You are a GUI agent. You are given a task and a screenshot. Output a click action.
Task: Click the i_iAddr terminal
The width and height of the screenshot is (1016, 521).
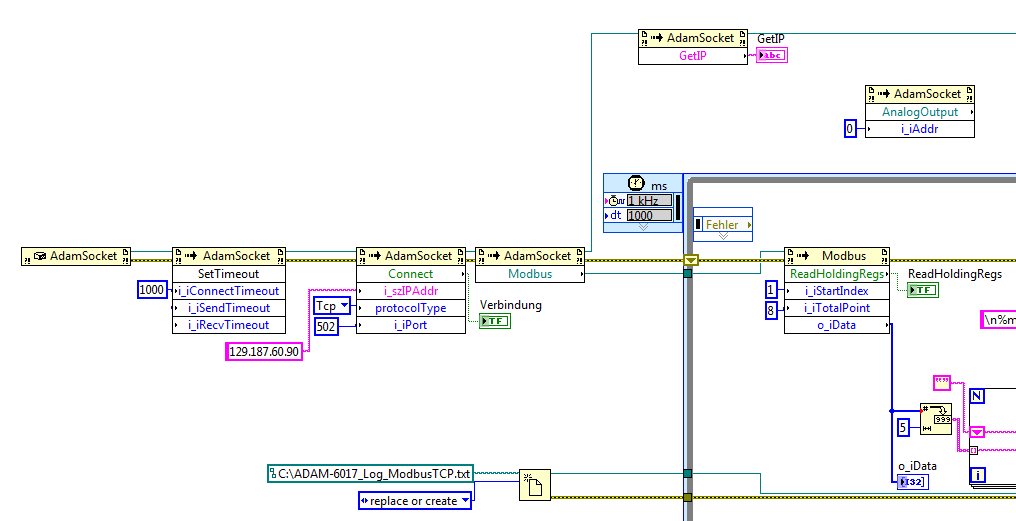(x=919, y=129)
